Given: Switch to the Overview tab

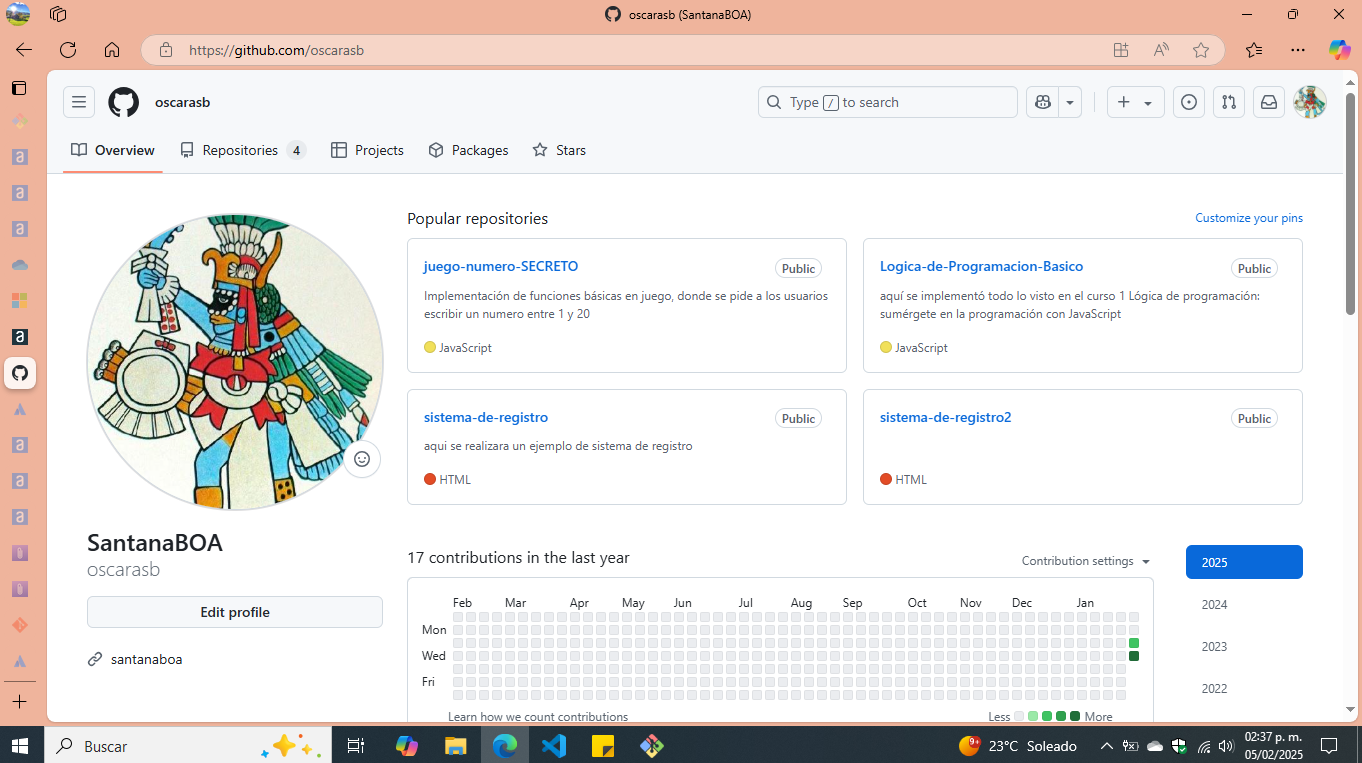Looking at the screenshot, I should (x=113, y=150).
